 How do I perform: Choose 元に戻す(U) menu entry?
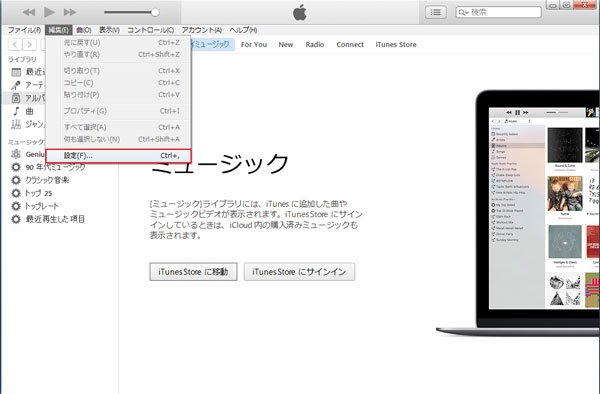tap(118, 42)
